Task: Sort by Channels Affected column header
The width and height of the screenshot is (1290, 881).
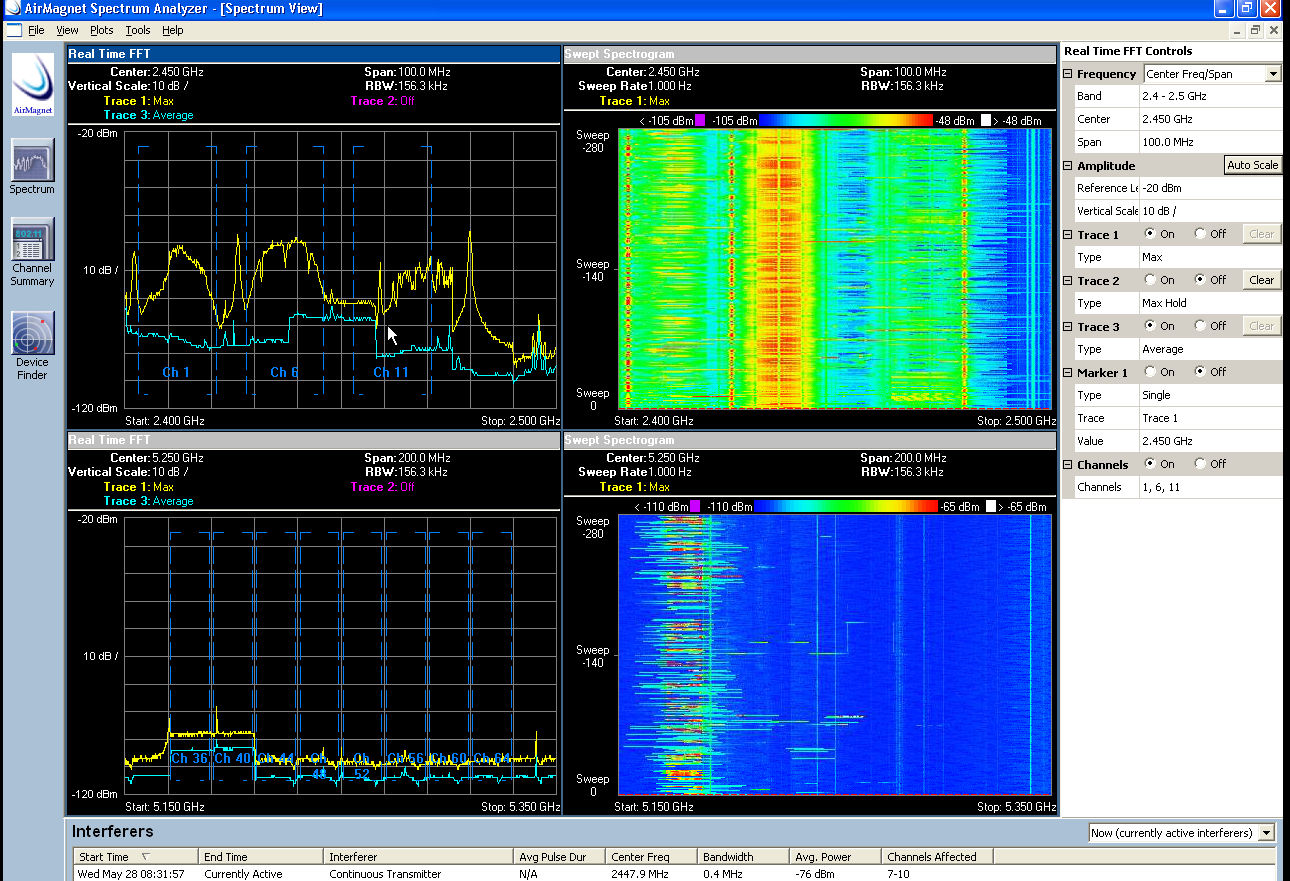Action: point(936,857)
